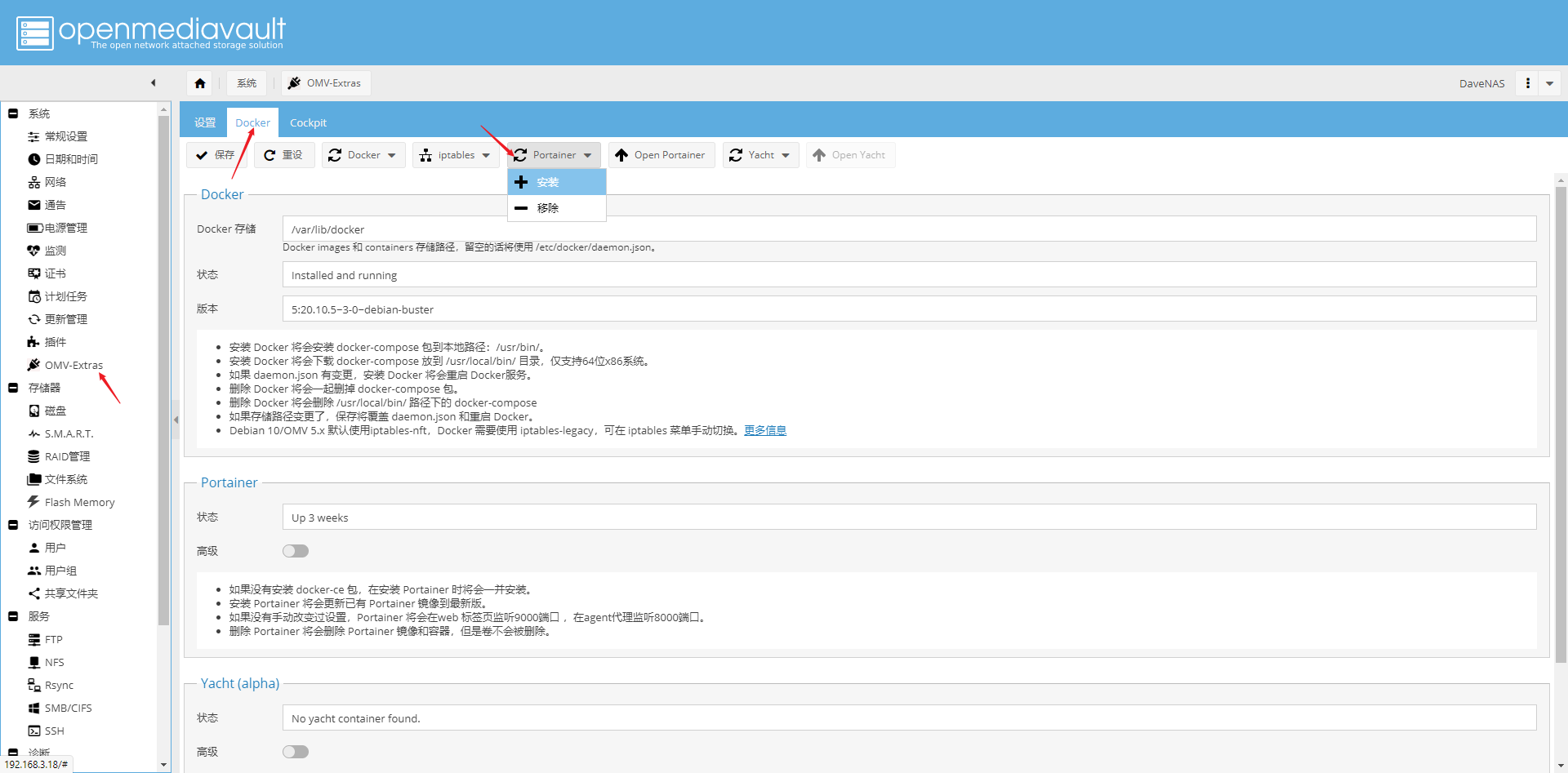This screenshot has height=773, width=1568.
Task: Close the Portainer dropdown button
Action: [554, 155]
